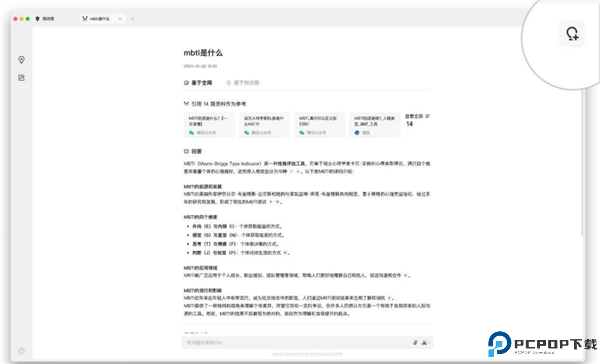Focus the question input field
Screen dimensions: 600x364
point(297,343)
